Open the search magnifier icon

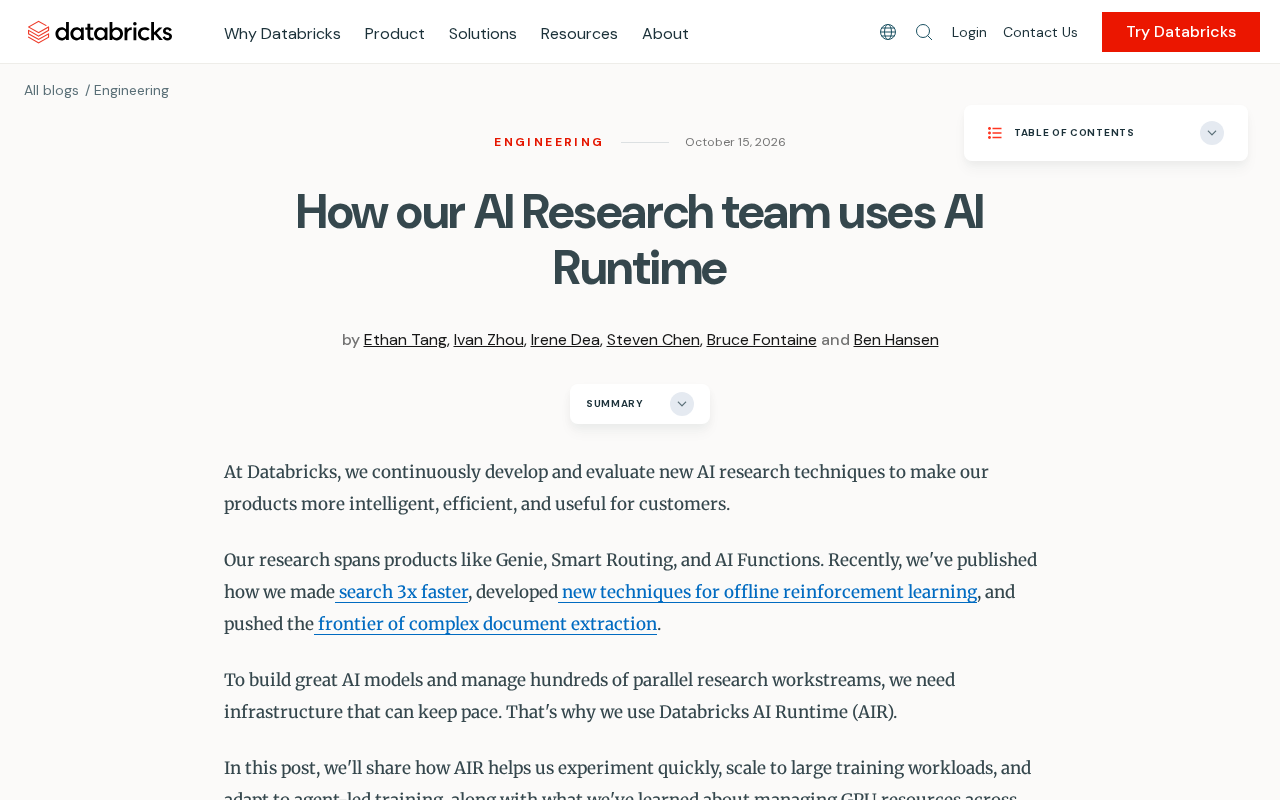(924, 32)
